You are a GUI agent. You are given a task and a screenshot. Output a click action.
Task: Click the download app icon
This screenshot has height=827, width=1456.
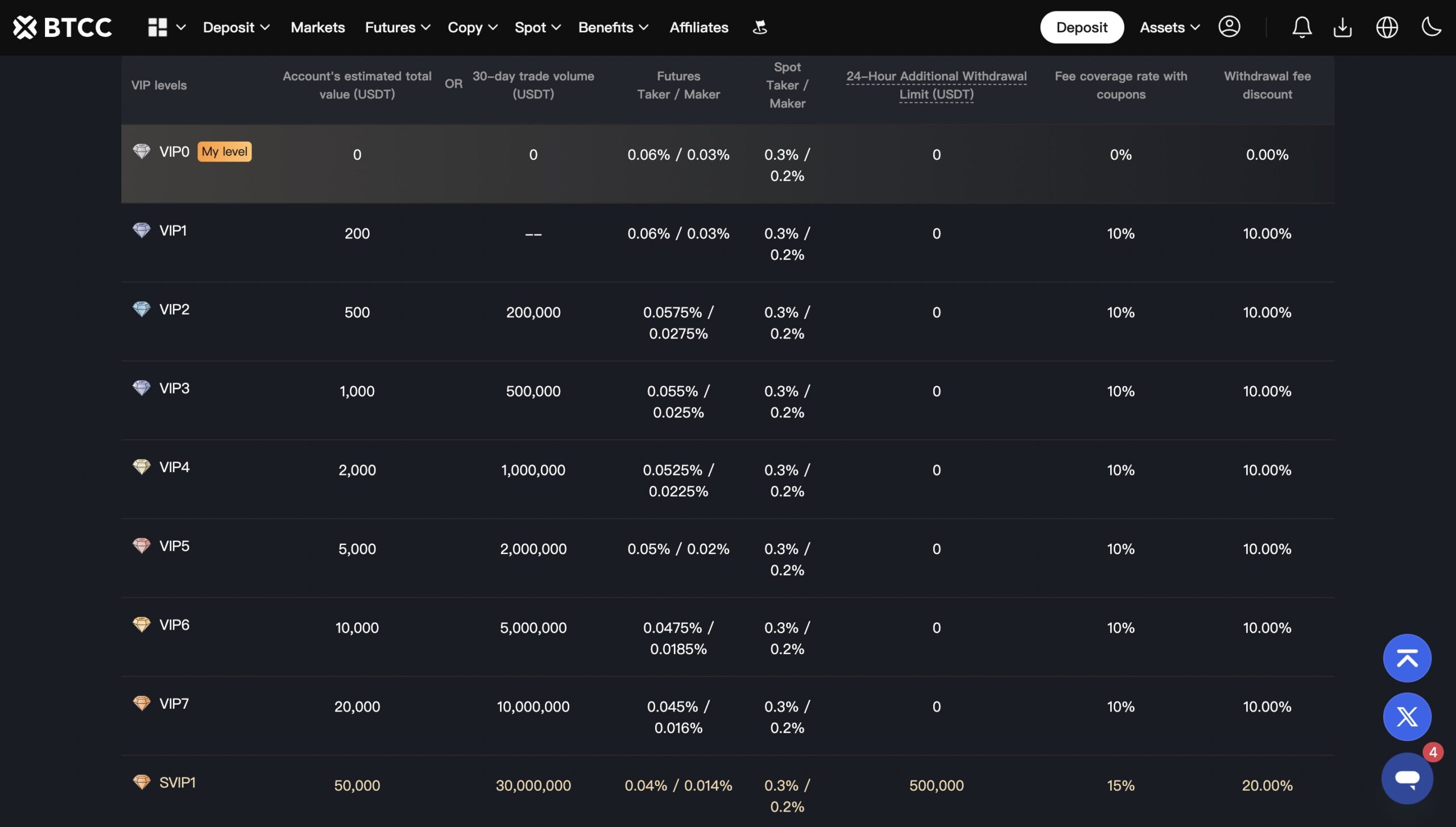(1343, 27)
